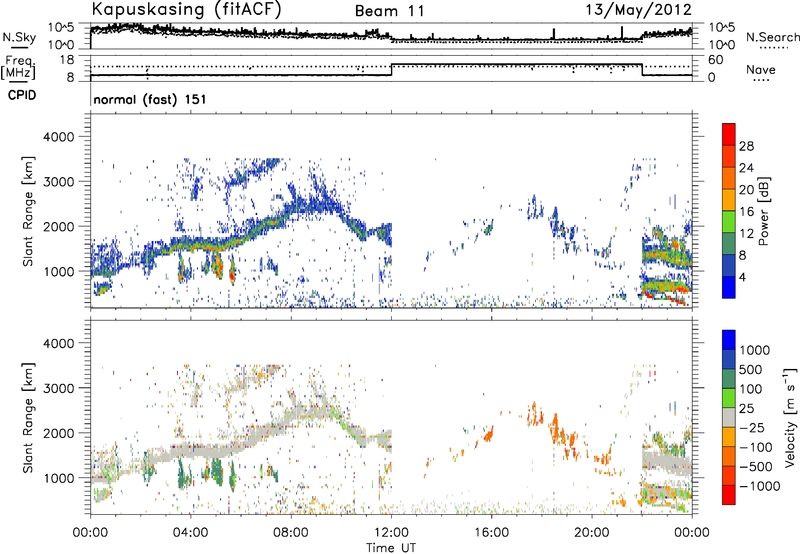Click the power panel 'Slant Range [km]' label

(28, 211)
